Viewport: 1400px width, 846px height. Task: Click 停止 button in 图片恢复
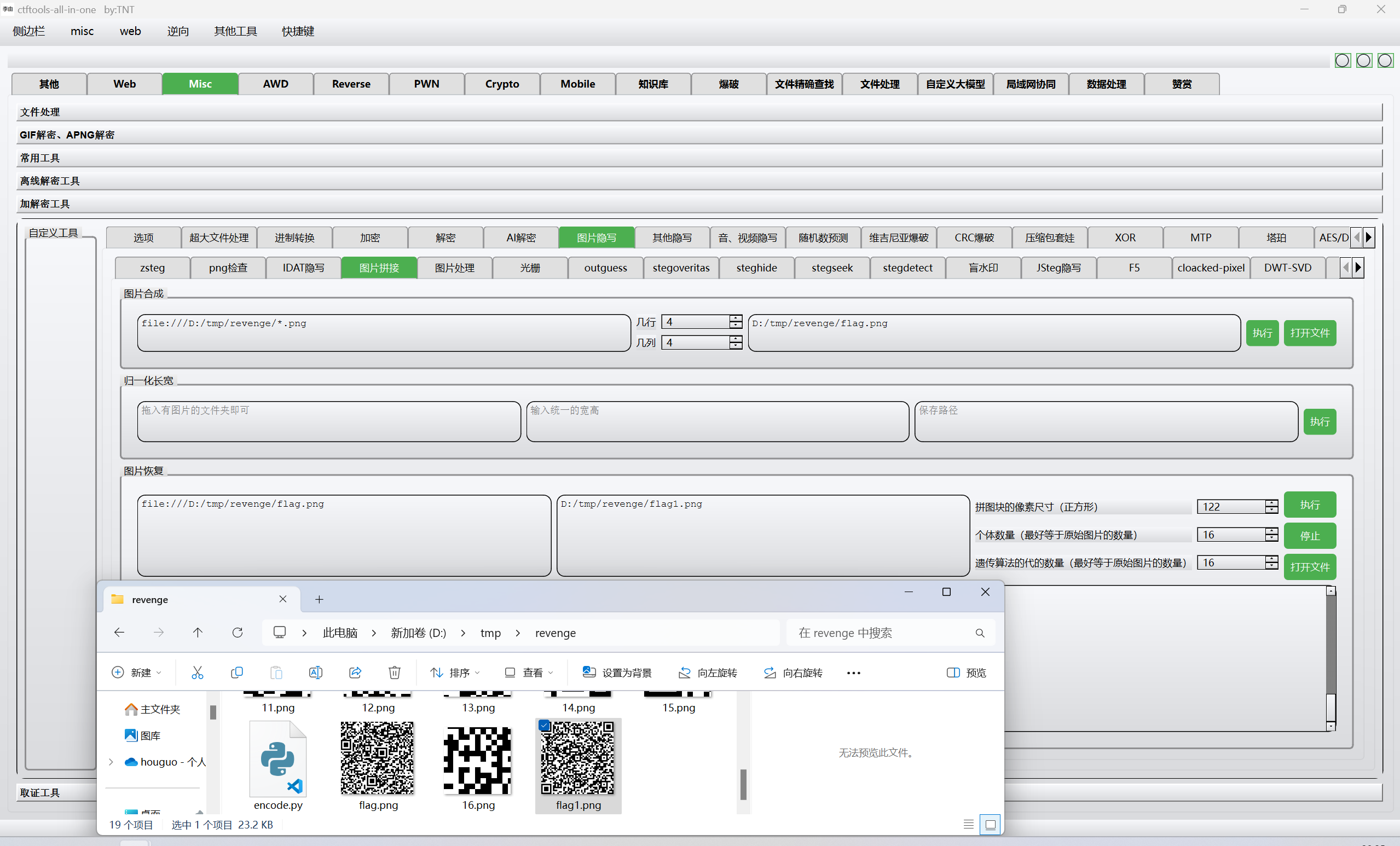pyautogui.click(x=1310, y=536)
